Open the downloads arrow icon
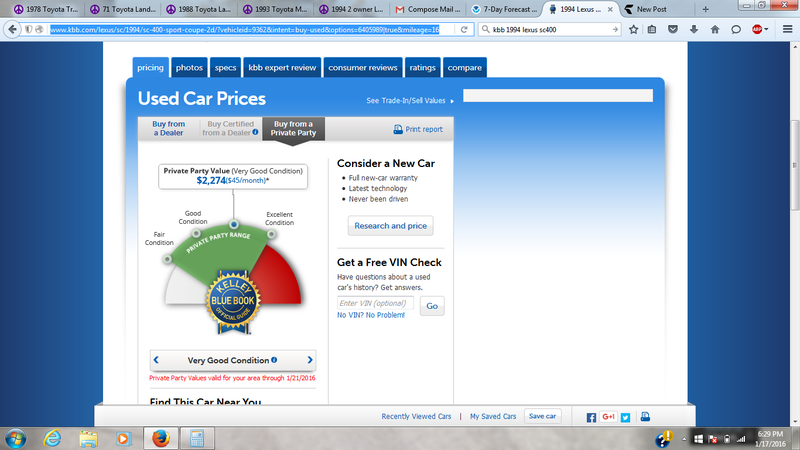800x450 pixels. tap(694, 30)
